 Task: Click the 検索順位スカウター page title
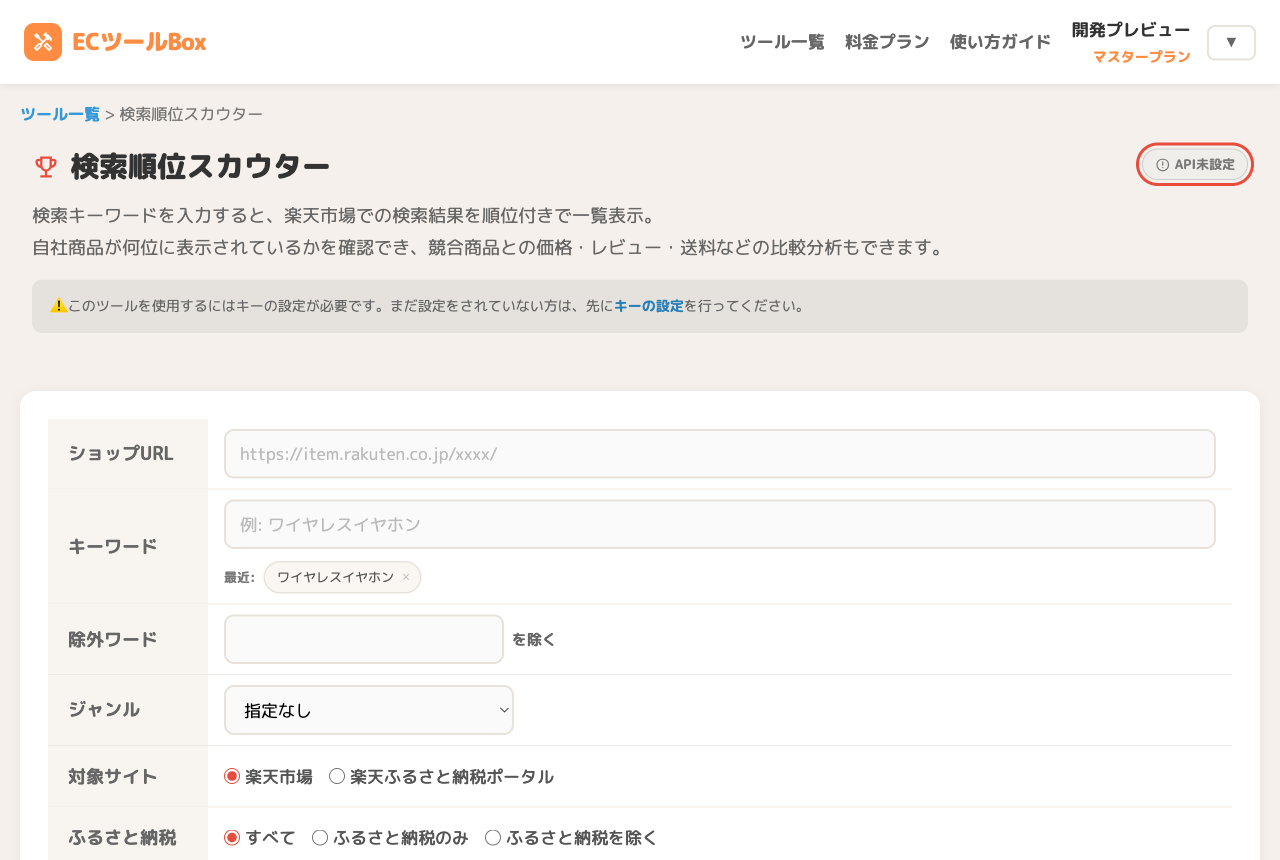coord(200,167)
